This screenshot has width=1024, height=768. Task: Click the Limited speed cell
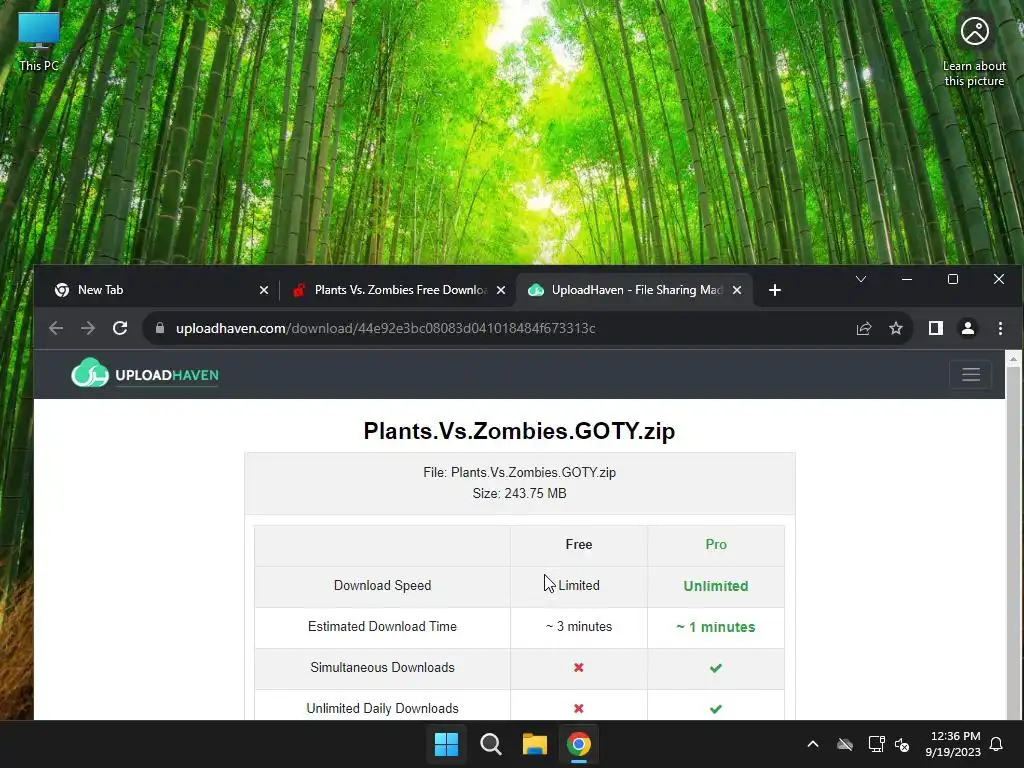point(579,585)
